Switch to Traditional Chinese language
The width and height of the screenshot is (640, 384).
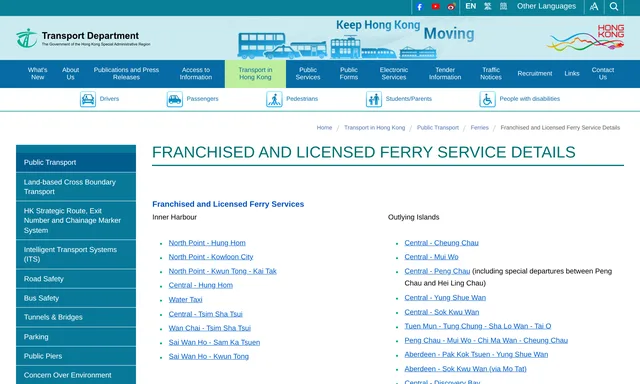pyautogui.click(x=488, y=7)
